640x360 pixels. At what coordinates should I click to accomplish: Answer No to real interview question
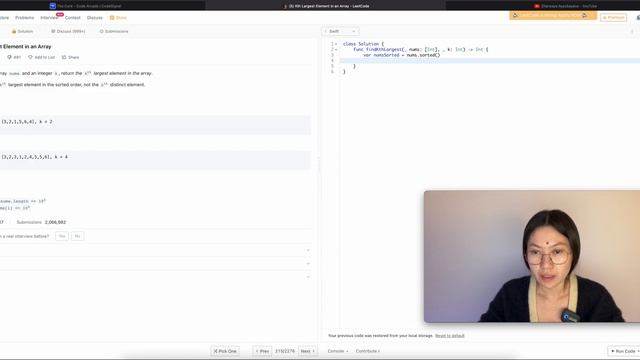(x=78, y=236)
